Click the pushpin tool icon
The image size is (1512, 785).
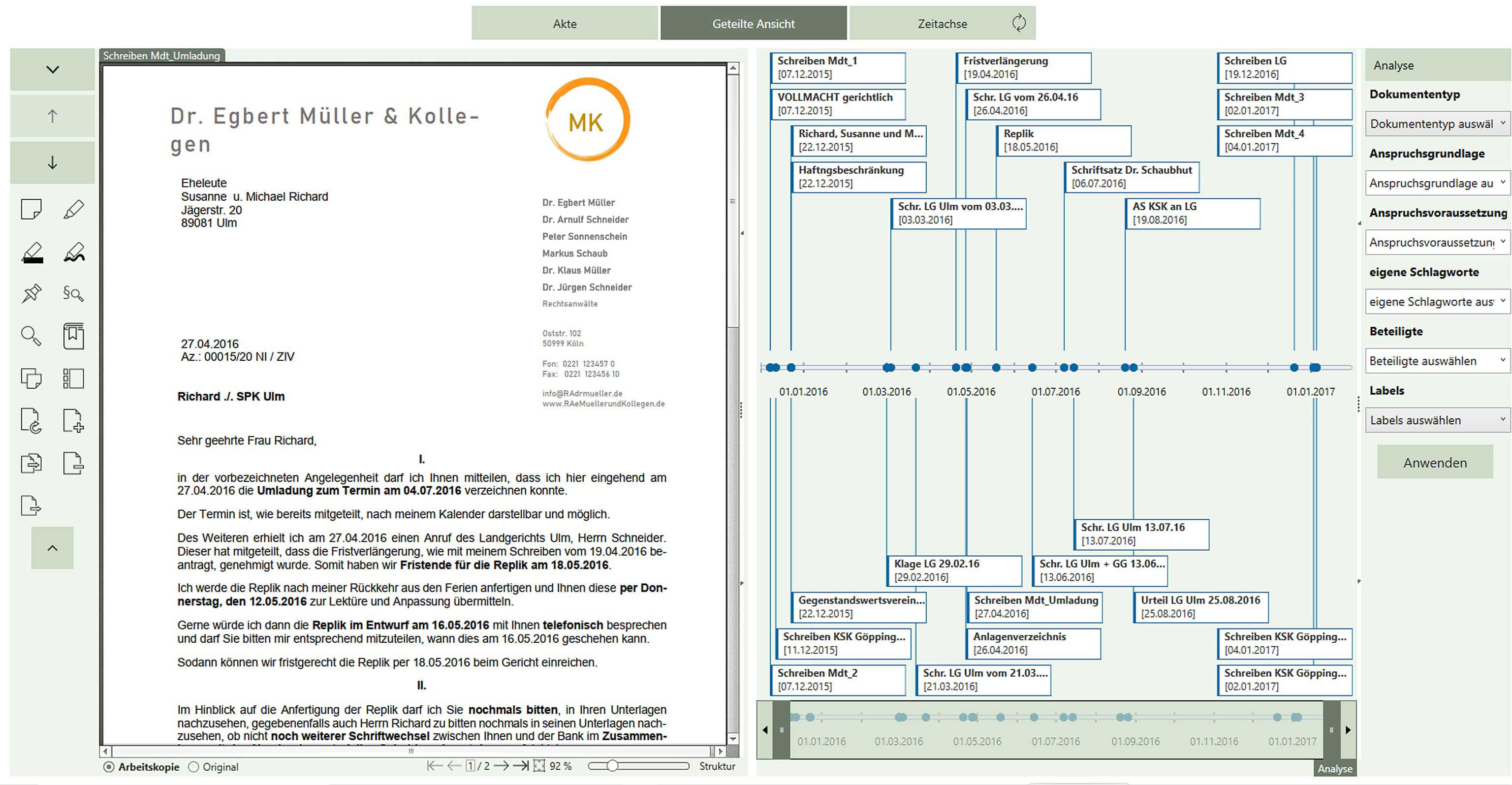click(x=31, y=293)
